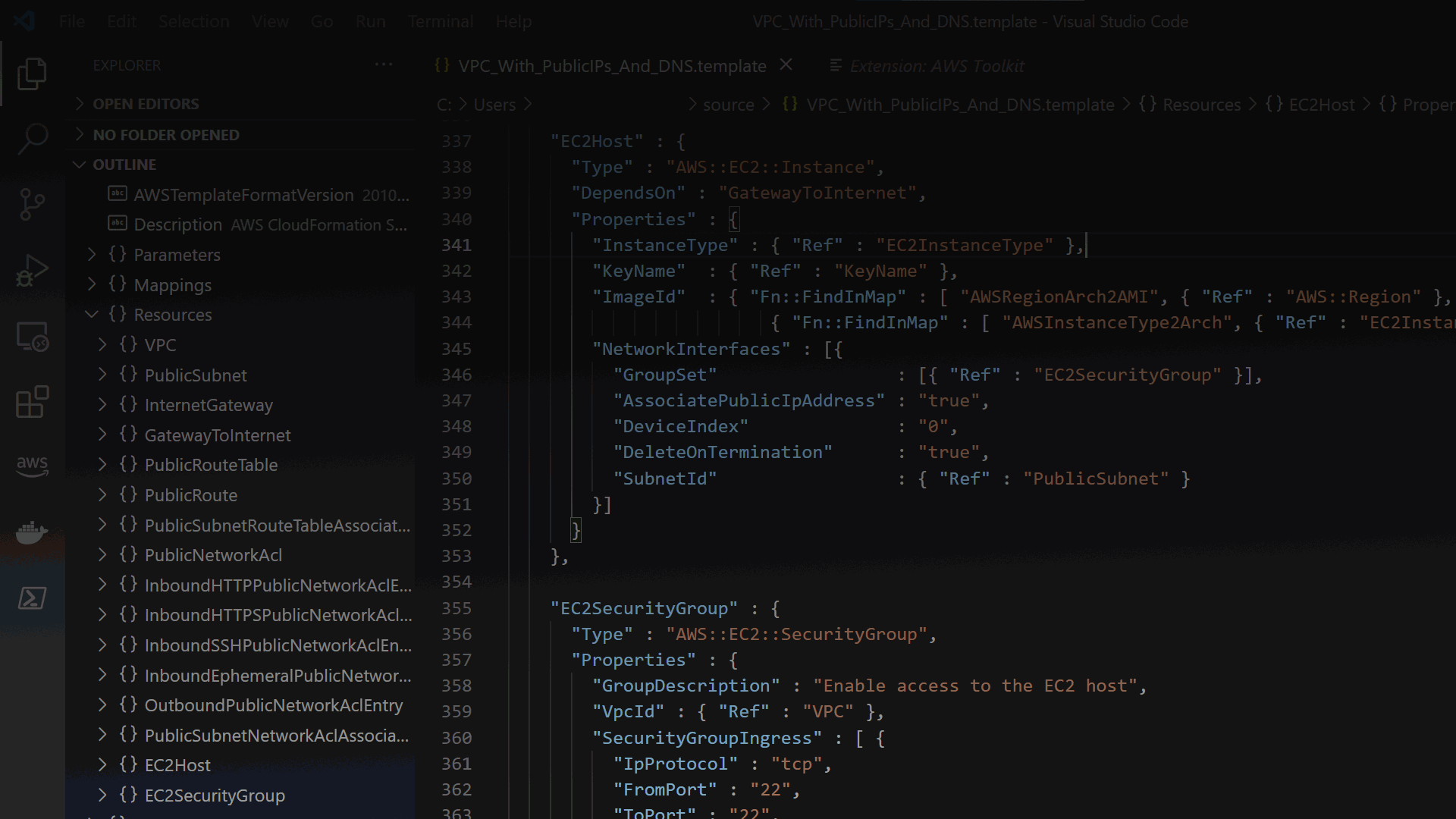Image resolution: width=1456 pixels, height=819 pixels.
Task: Open the PowerShell panel icon
Action: (x=32, y=598)
